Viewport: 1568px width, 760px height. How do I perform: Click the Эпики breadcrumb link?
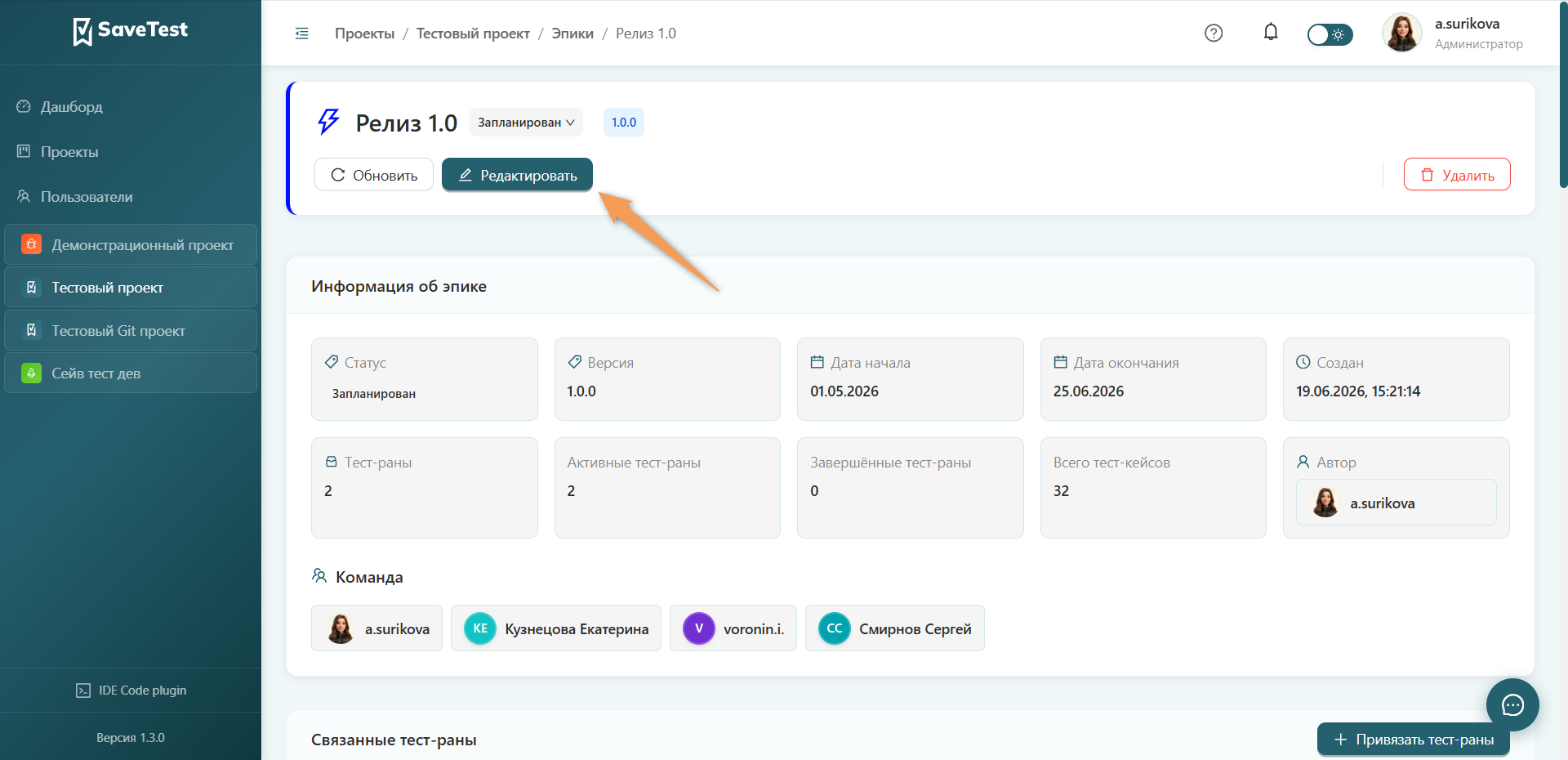572,34
